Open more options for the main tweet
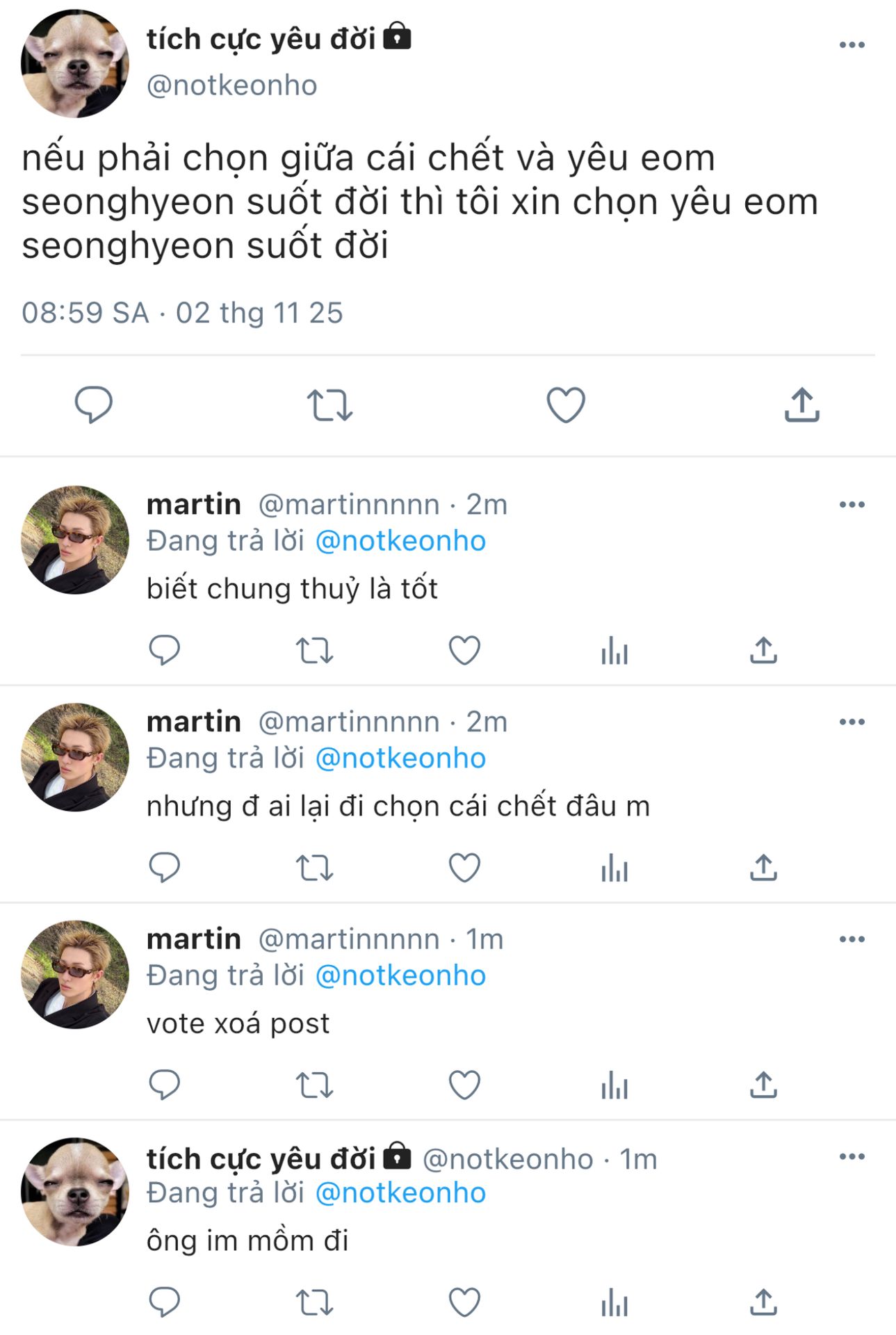 pyautogui.click(x=852, y=45)
